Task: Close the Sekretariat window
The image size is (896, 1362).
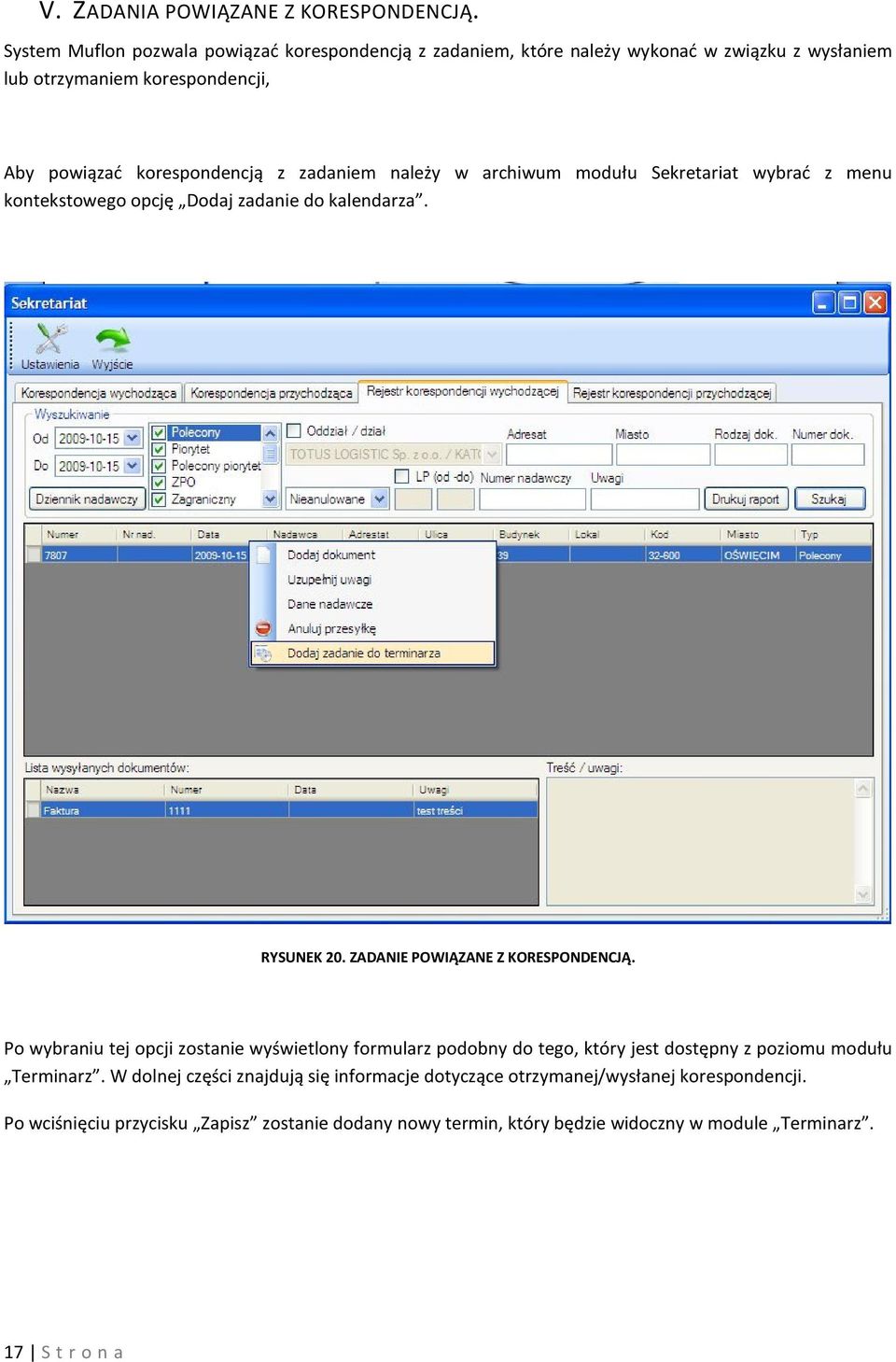Action: (x=875, y=302)
